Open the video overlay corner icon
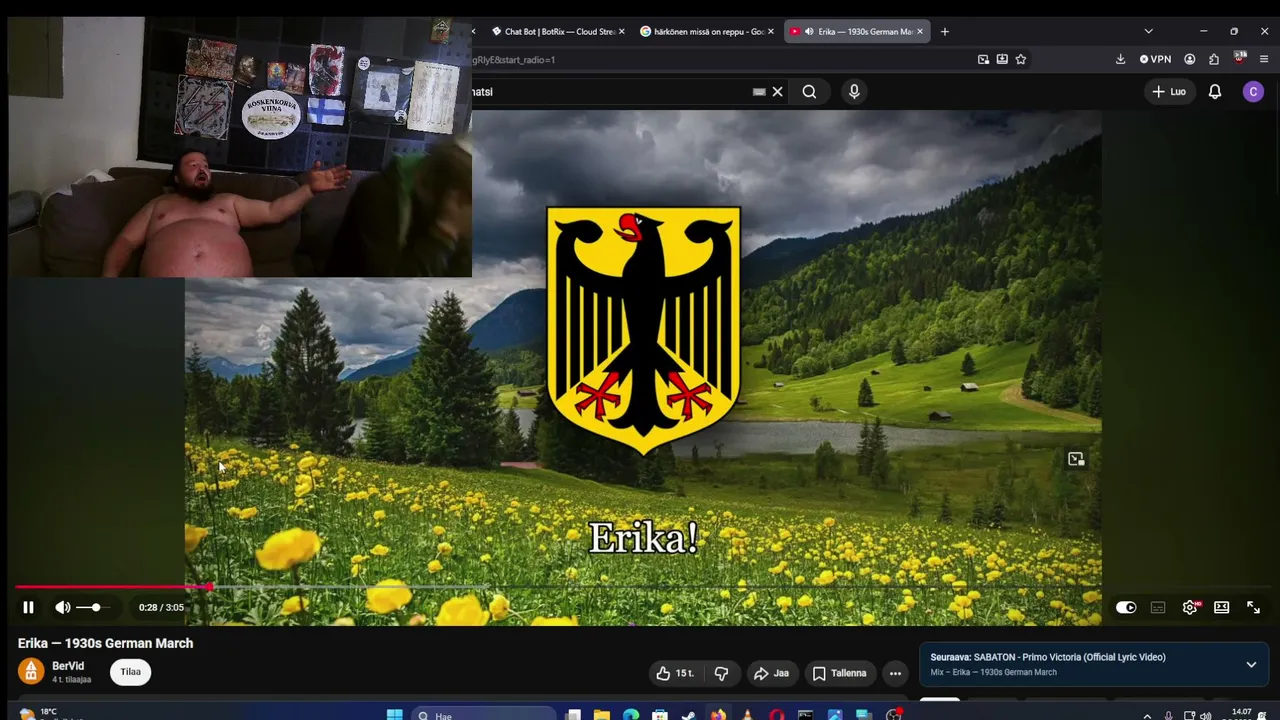 click(x=1076, y=459)
